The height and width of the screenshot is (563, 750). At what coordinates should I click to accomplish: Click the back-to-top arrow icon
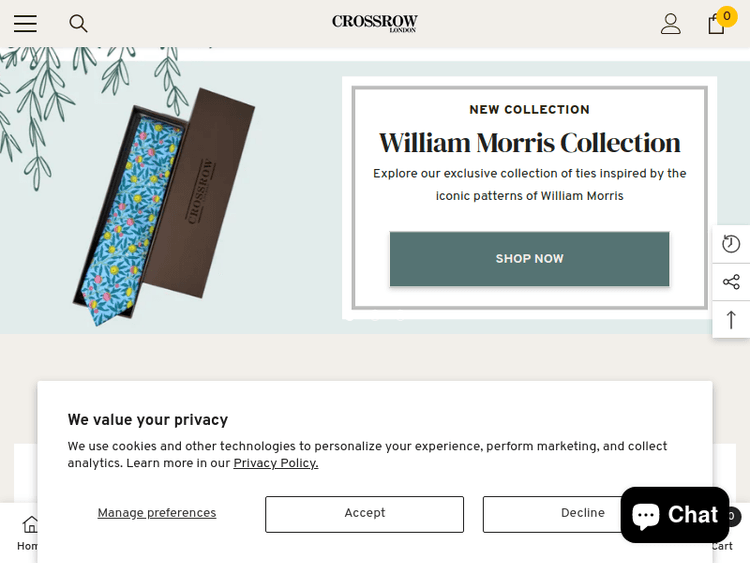pos(731,320)
